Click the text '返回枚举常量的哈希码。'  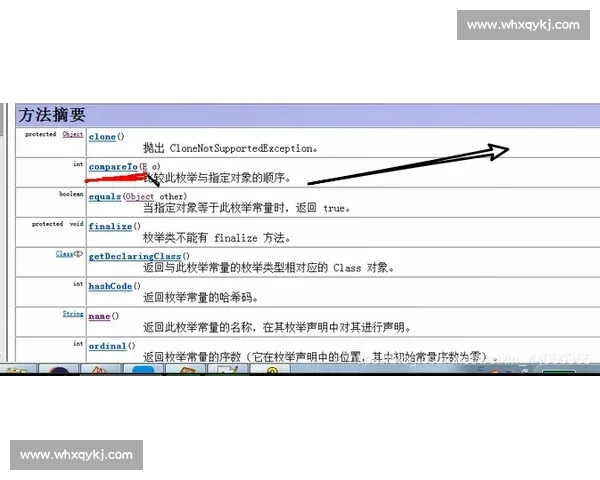[x=201, y=297]
